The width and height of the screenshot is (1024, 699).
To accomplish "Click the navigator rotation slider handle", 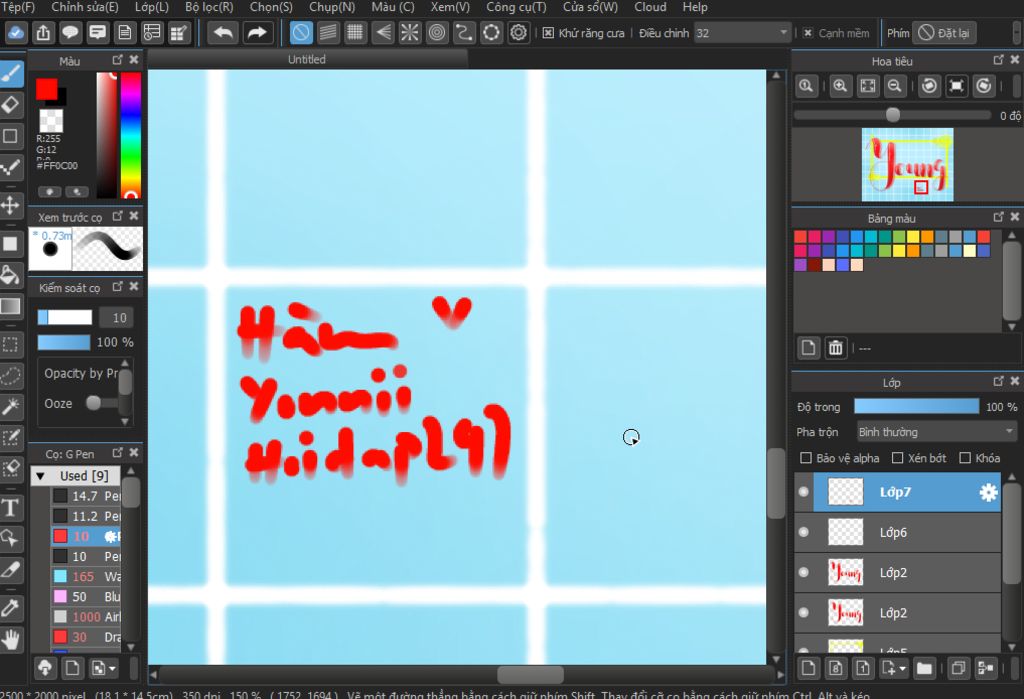I will [893, 115].
